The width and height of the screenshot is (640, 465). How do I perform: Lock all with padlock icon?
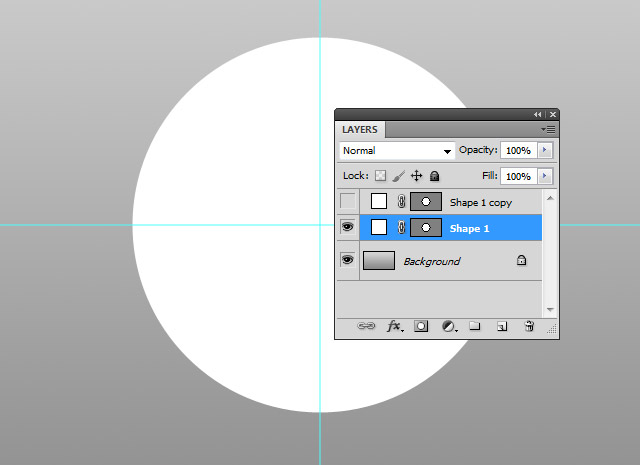[x=434, y=176]
